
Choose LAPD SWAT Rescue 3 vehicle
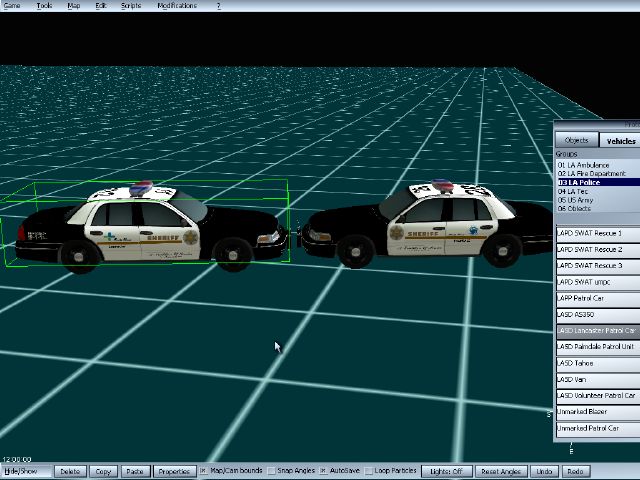point(598,266)
